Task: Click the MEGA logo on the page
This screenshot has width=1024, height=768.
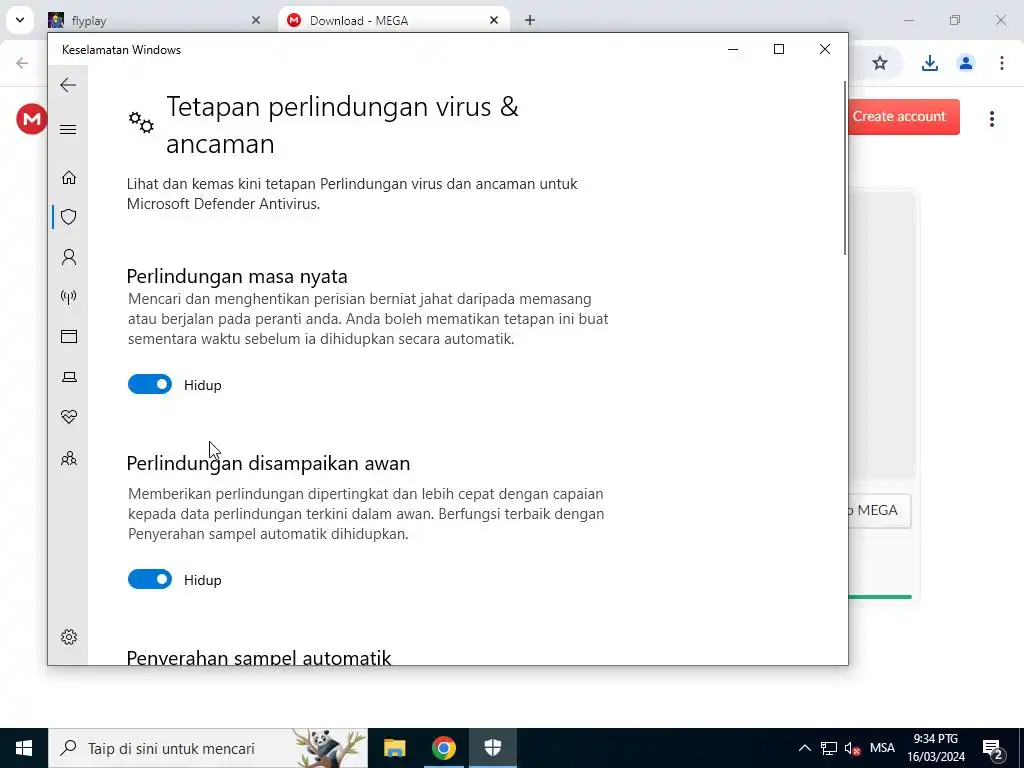Action: point(31,119)
